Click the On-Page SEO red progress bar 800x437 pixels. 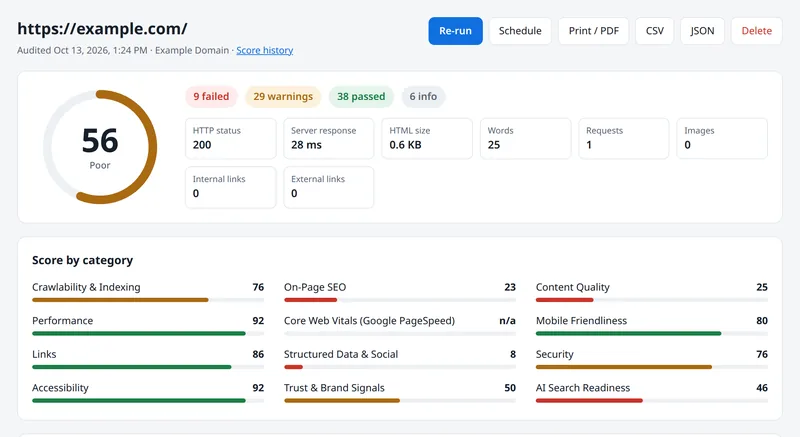[x=400, y=300]
